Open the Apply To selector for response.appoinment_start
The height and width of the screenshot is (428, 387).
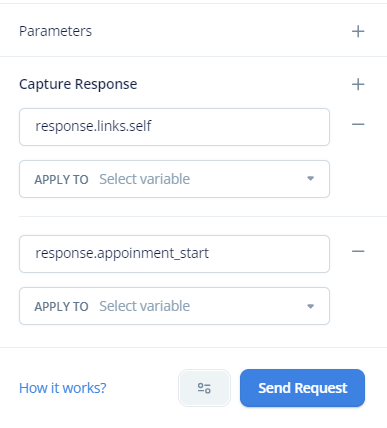click(x=174, y=306)
